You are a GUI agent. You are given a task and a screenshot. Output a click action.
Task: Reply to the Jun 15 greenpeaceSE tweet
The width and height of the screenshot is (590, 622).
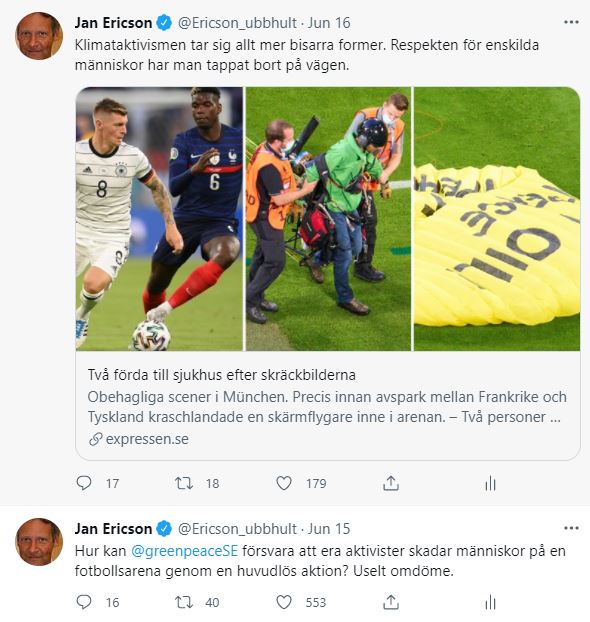point(84,602)
